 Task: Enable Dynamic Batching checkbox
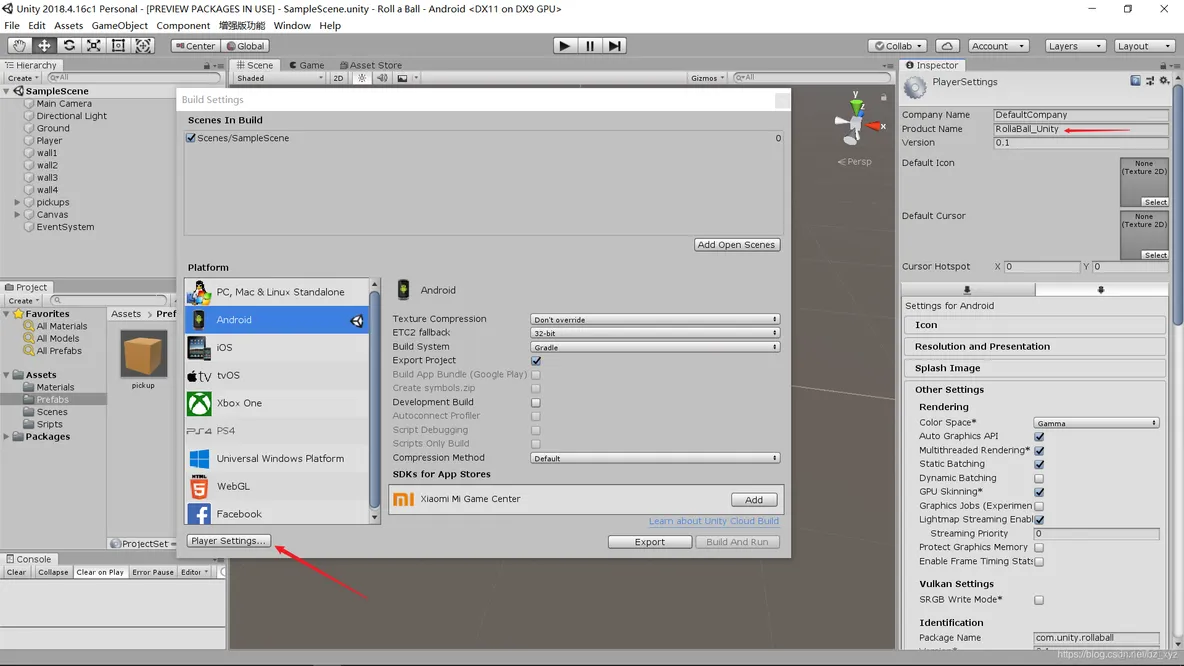[x=1039, y=478]
